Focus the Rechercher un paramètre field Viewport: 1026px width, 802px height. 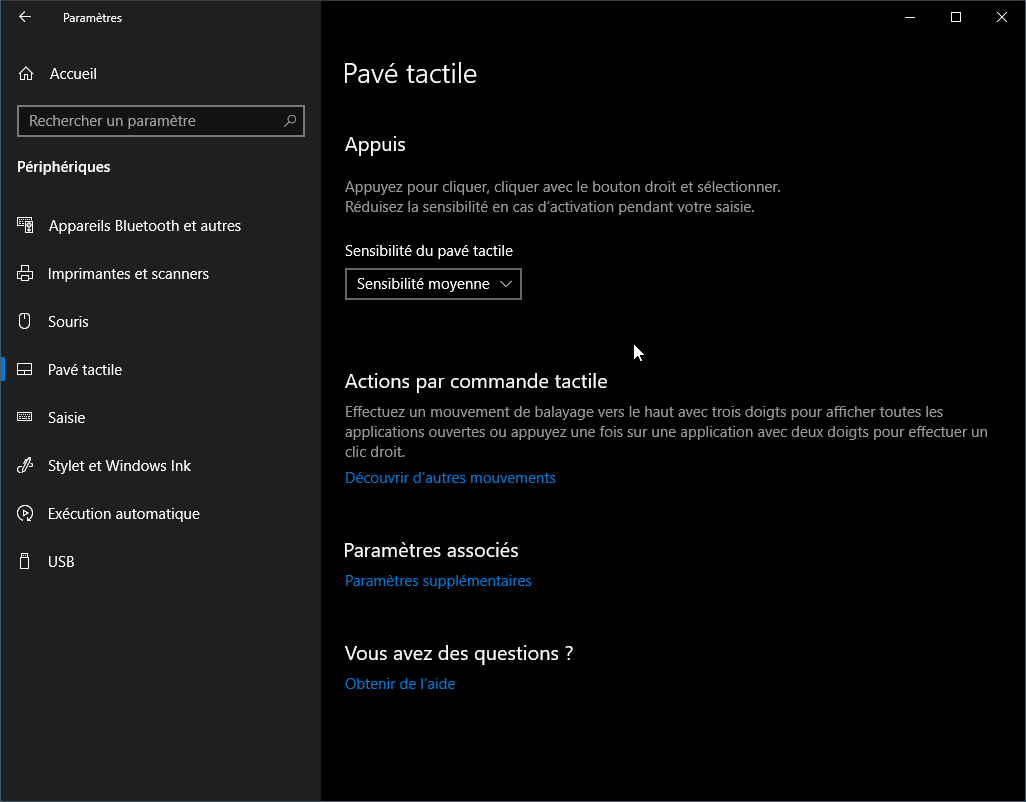coord(150,121)
